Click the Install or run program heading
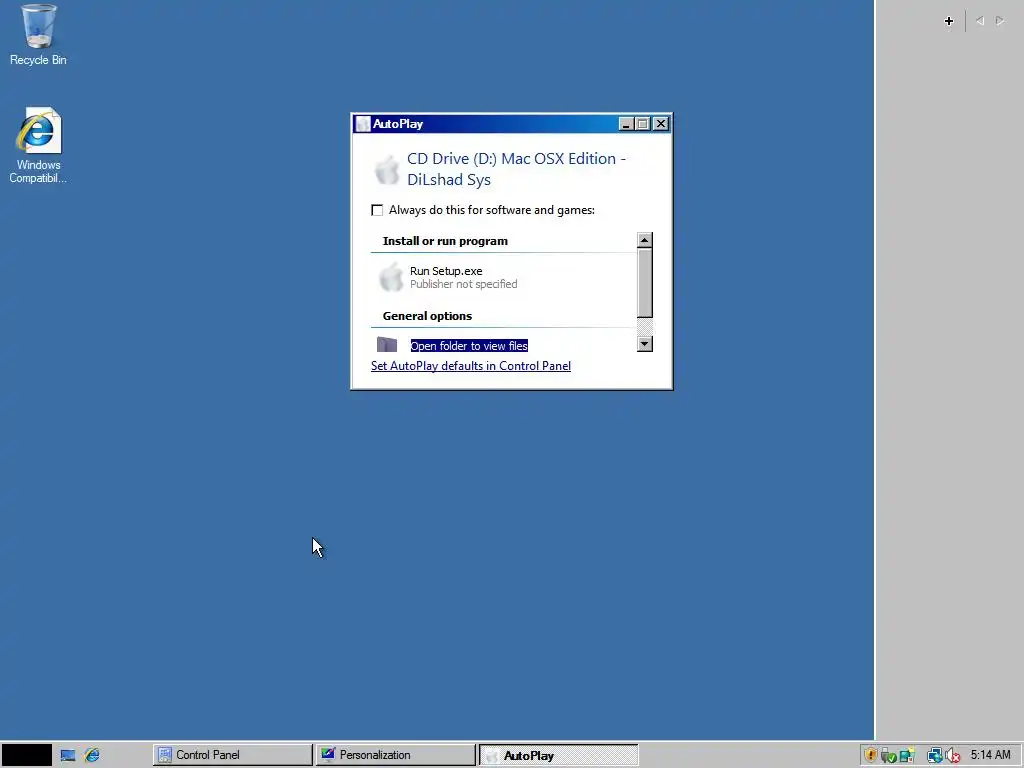The image size is (1024, 768). [445, 241]
